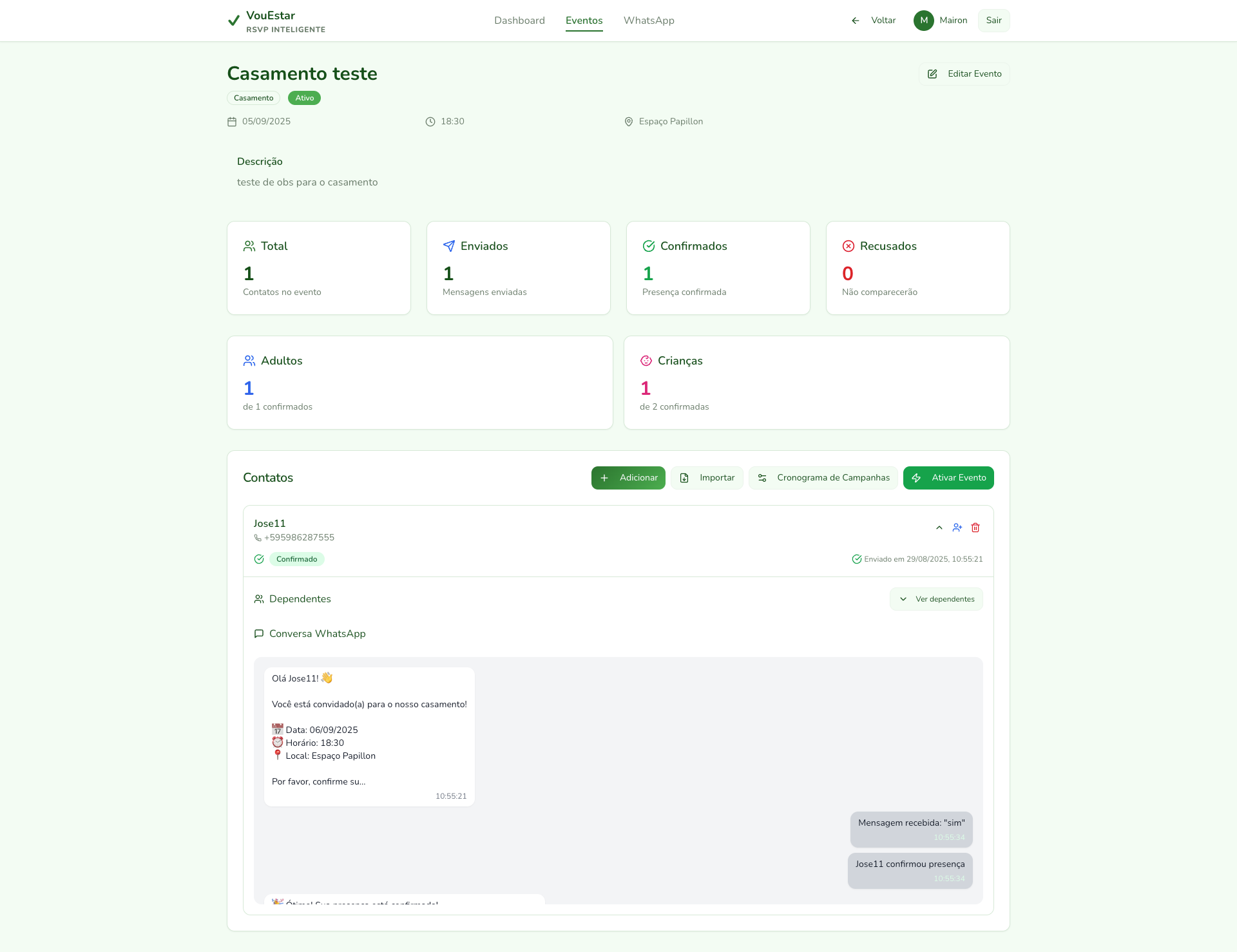
Task: Click the Recusados red X icon
Action: (849, 246)
